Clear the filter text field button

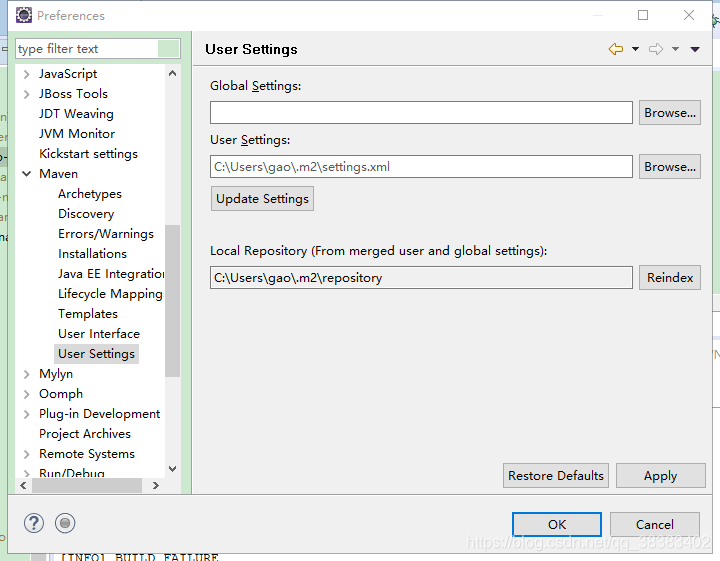point(169,49)
